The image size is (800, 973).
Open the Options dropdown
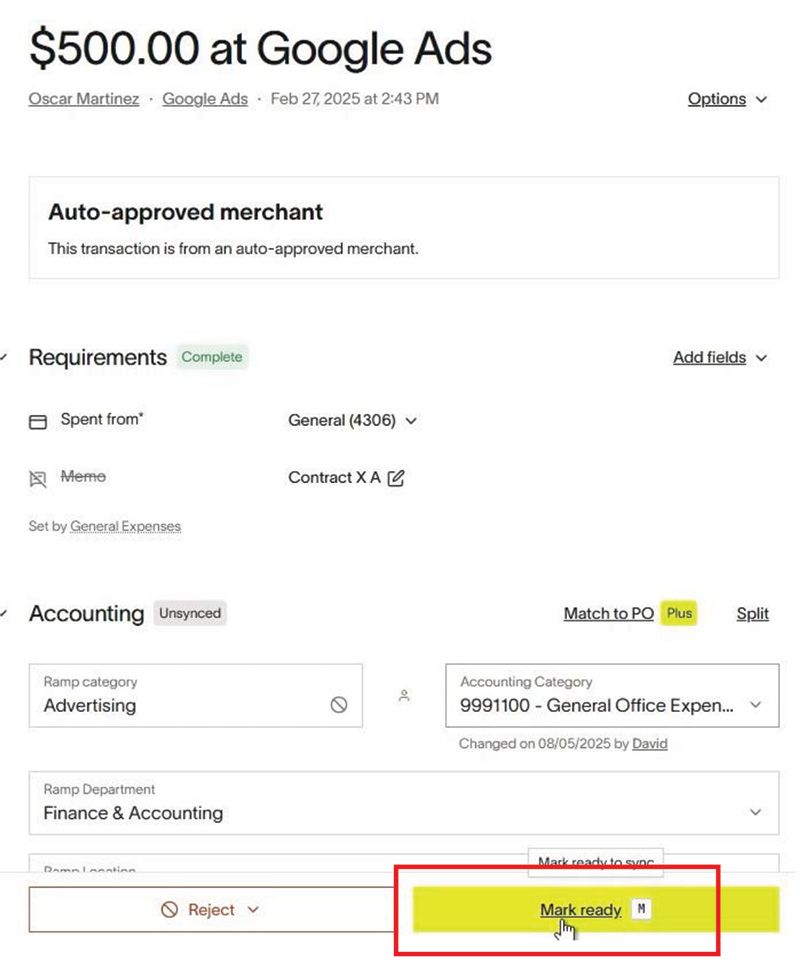click(727, 99)
